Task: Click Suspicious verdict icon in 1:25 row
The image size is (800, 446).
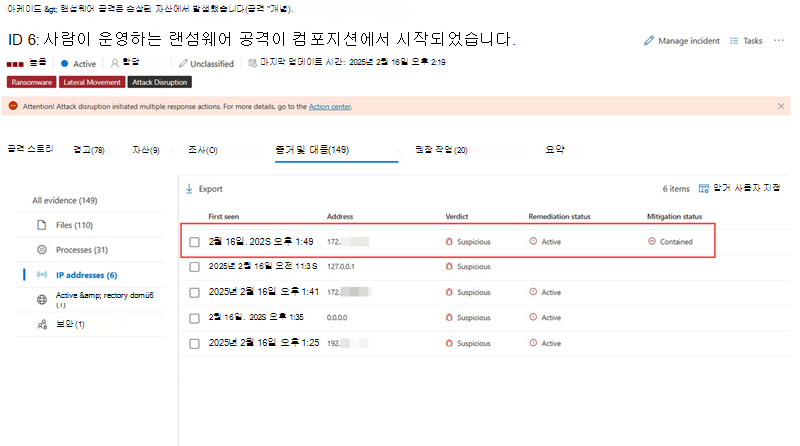Action: (x=449, y=343)
